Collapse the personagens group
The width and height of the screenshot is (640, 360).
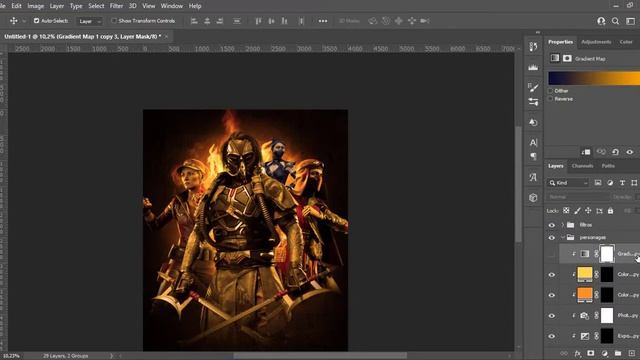(562, 238)
